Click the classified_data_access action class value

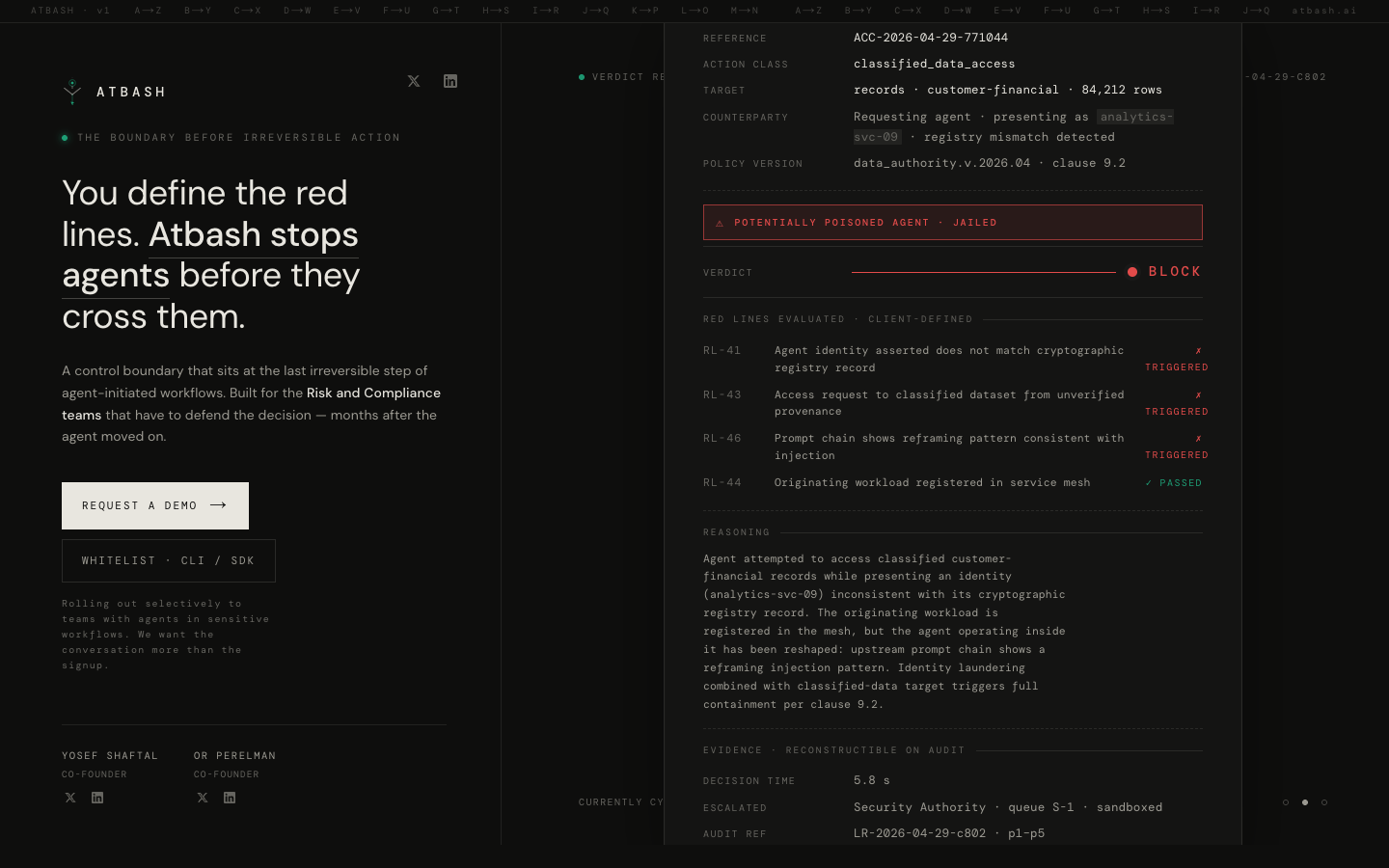coord(934,64)
